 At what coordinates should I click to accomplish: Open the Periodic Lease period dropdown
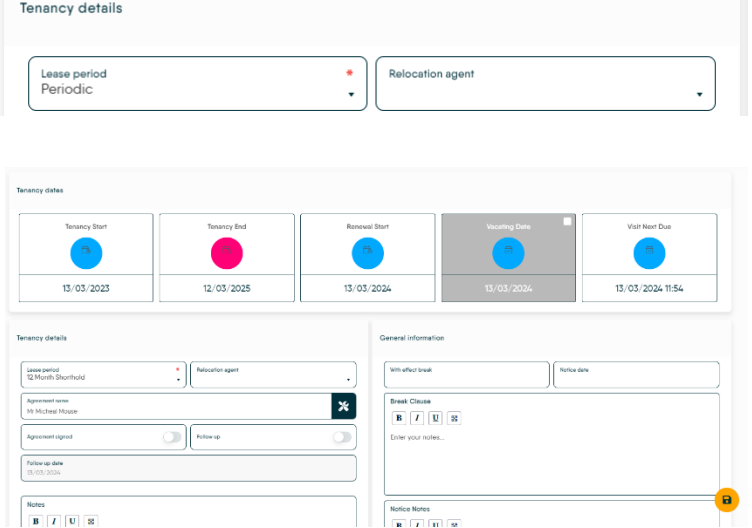pos(197,83)
